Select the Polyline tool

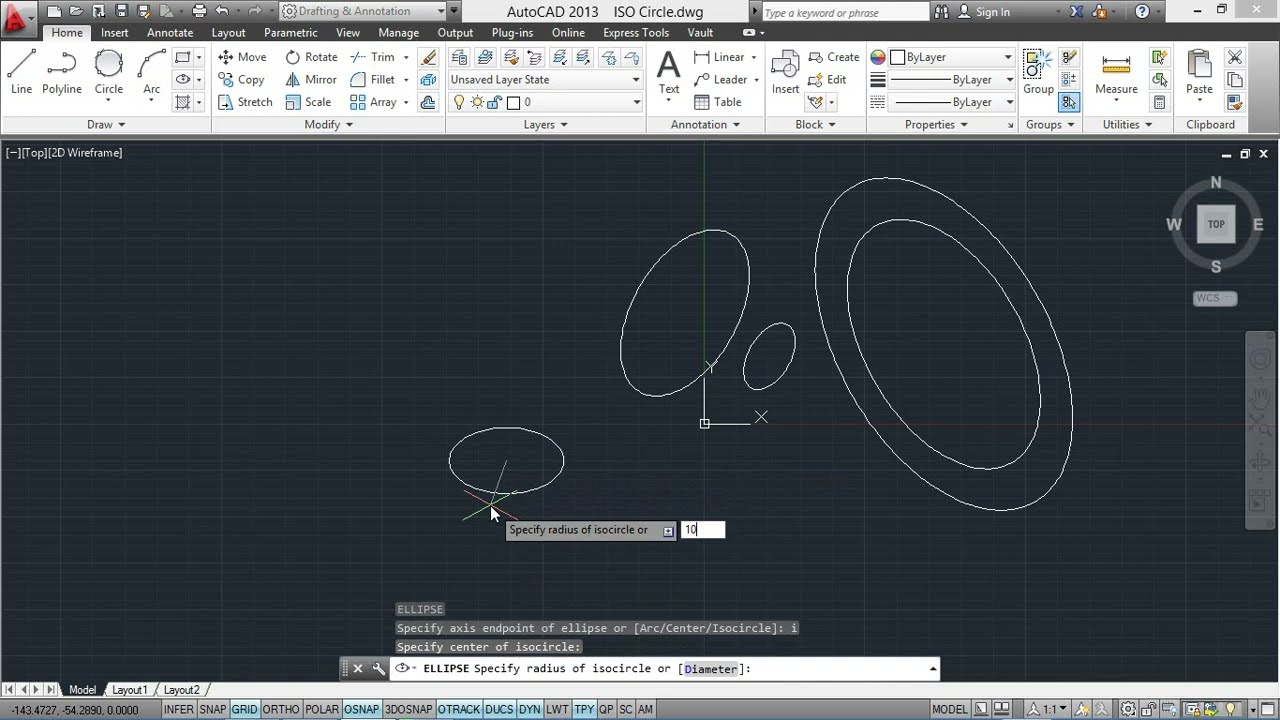pyautogui.click(x=61, y=72)
